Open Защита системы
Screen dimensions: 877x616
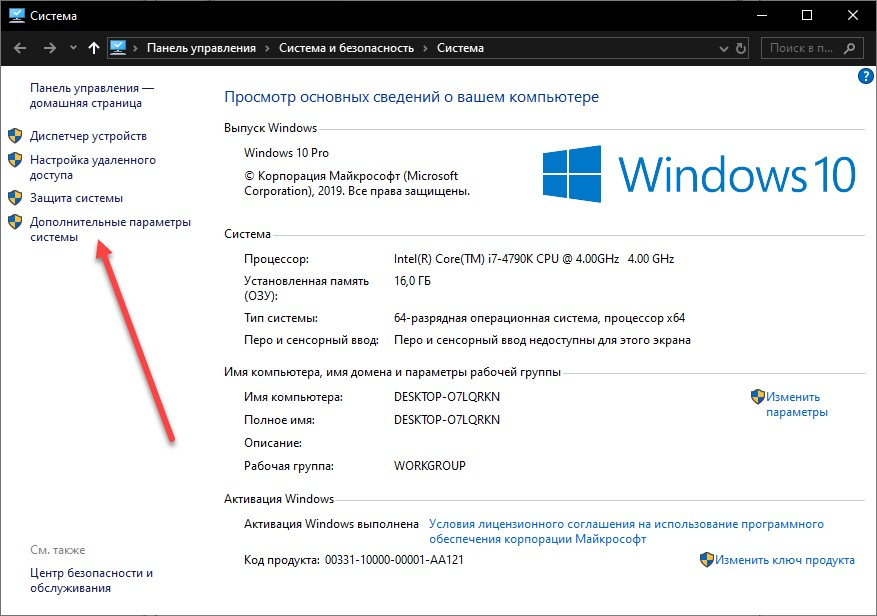[x=76, y=198]
